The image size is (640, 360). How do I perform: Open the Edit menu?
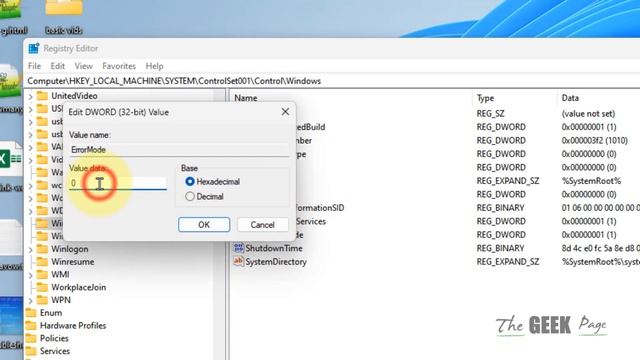[x=58, y=66]
